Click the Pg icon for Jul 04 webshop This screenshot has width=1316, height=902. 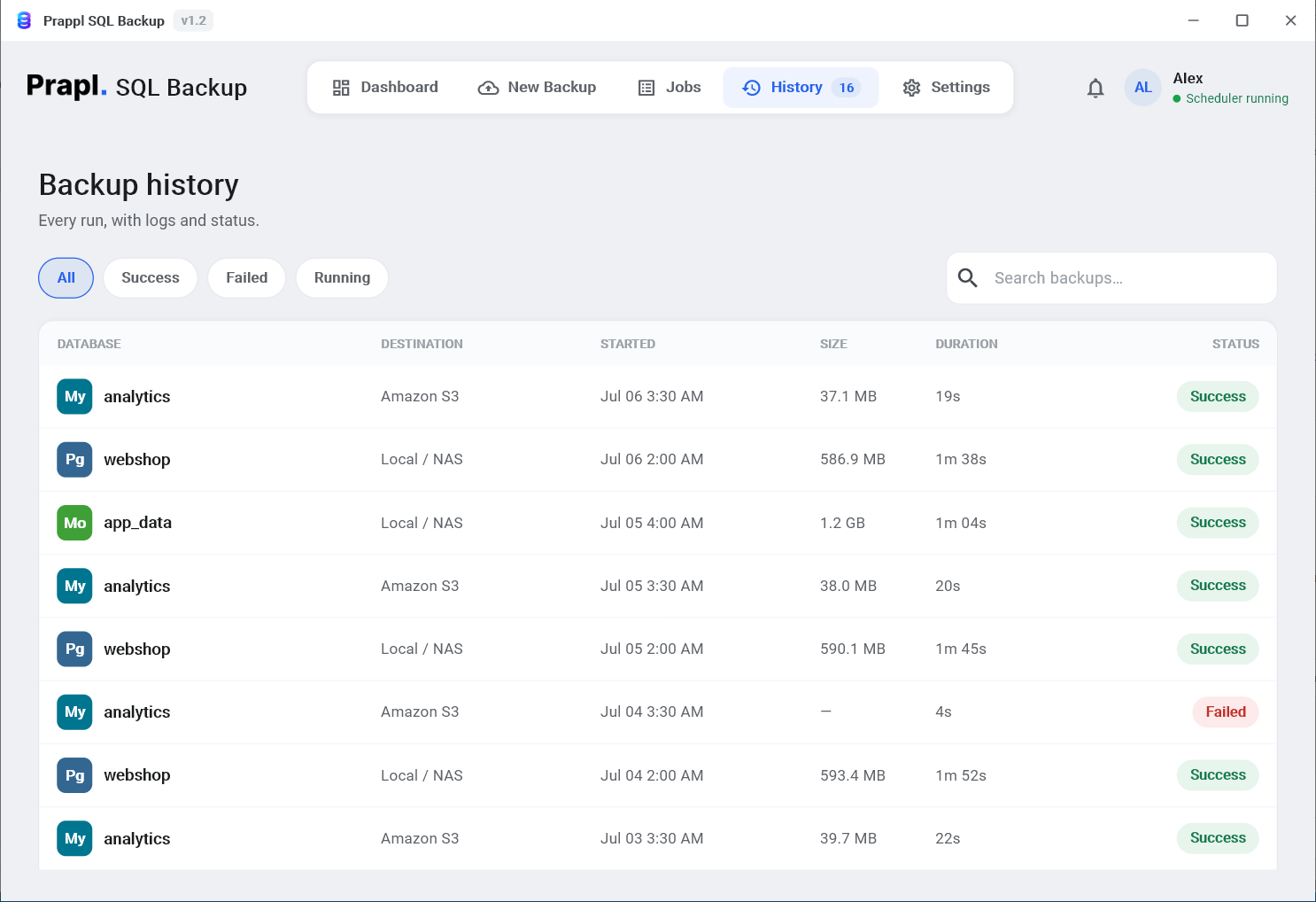coord(75,775)
